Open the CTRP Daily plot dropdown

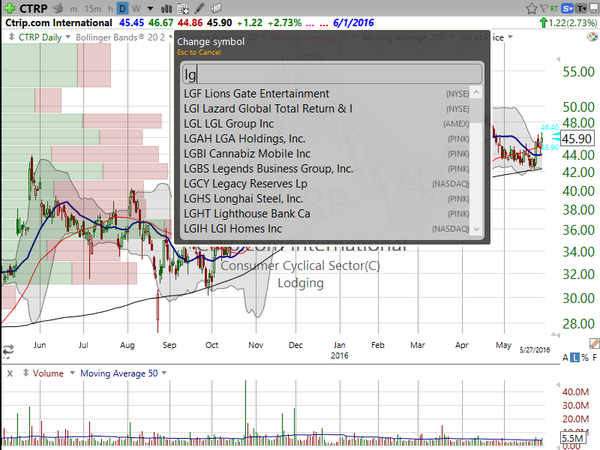[68, 37]
